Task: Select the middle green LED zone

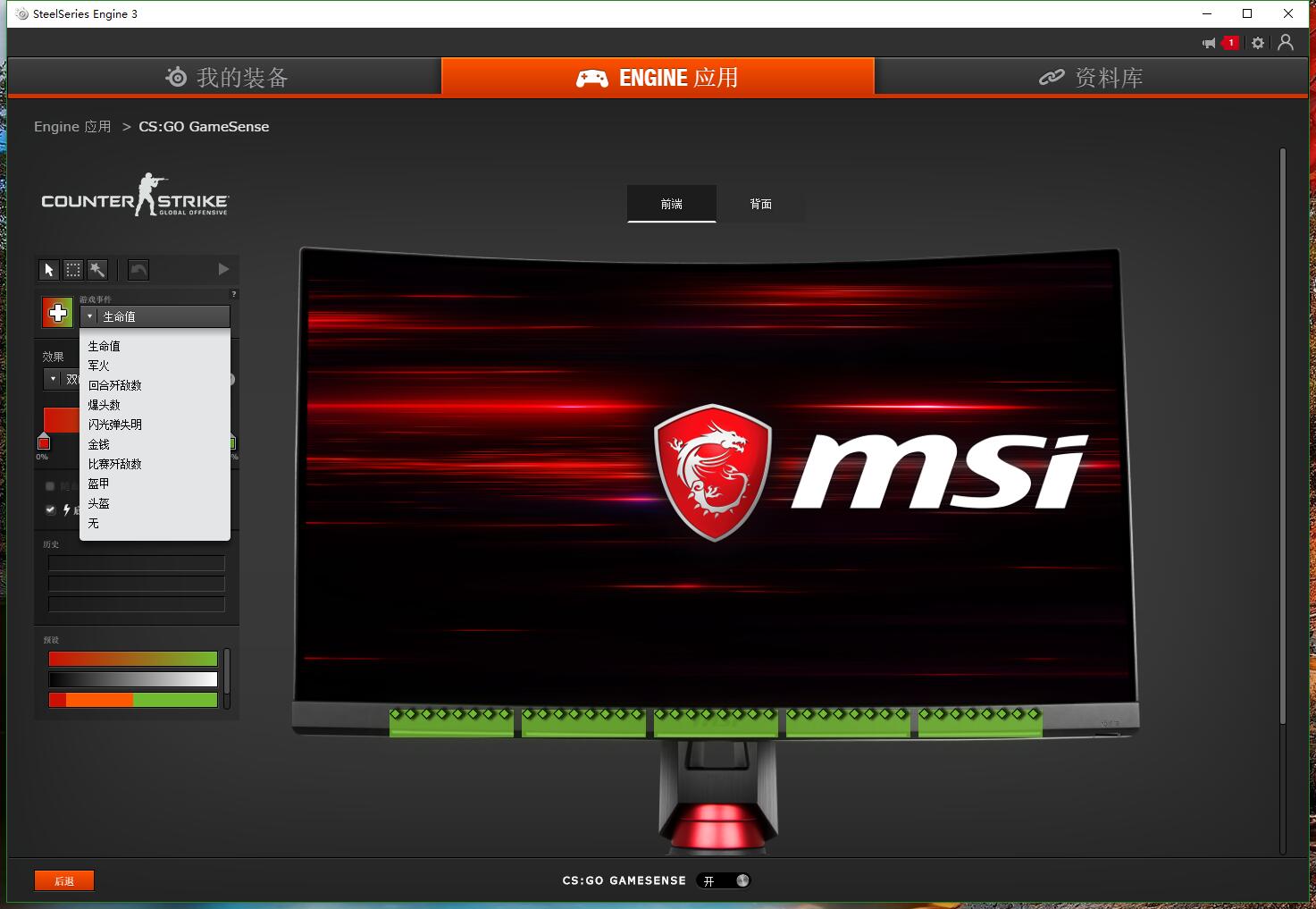Action: (716, 722)
